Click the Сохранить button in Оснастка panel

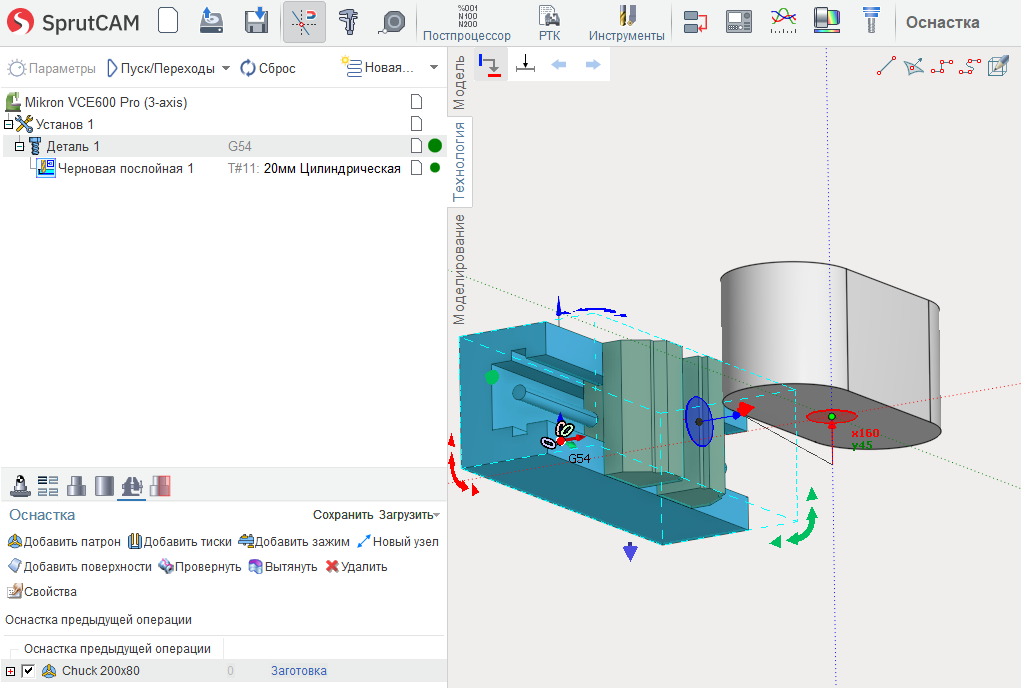pyautogui.click(x=342, y=515)
